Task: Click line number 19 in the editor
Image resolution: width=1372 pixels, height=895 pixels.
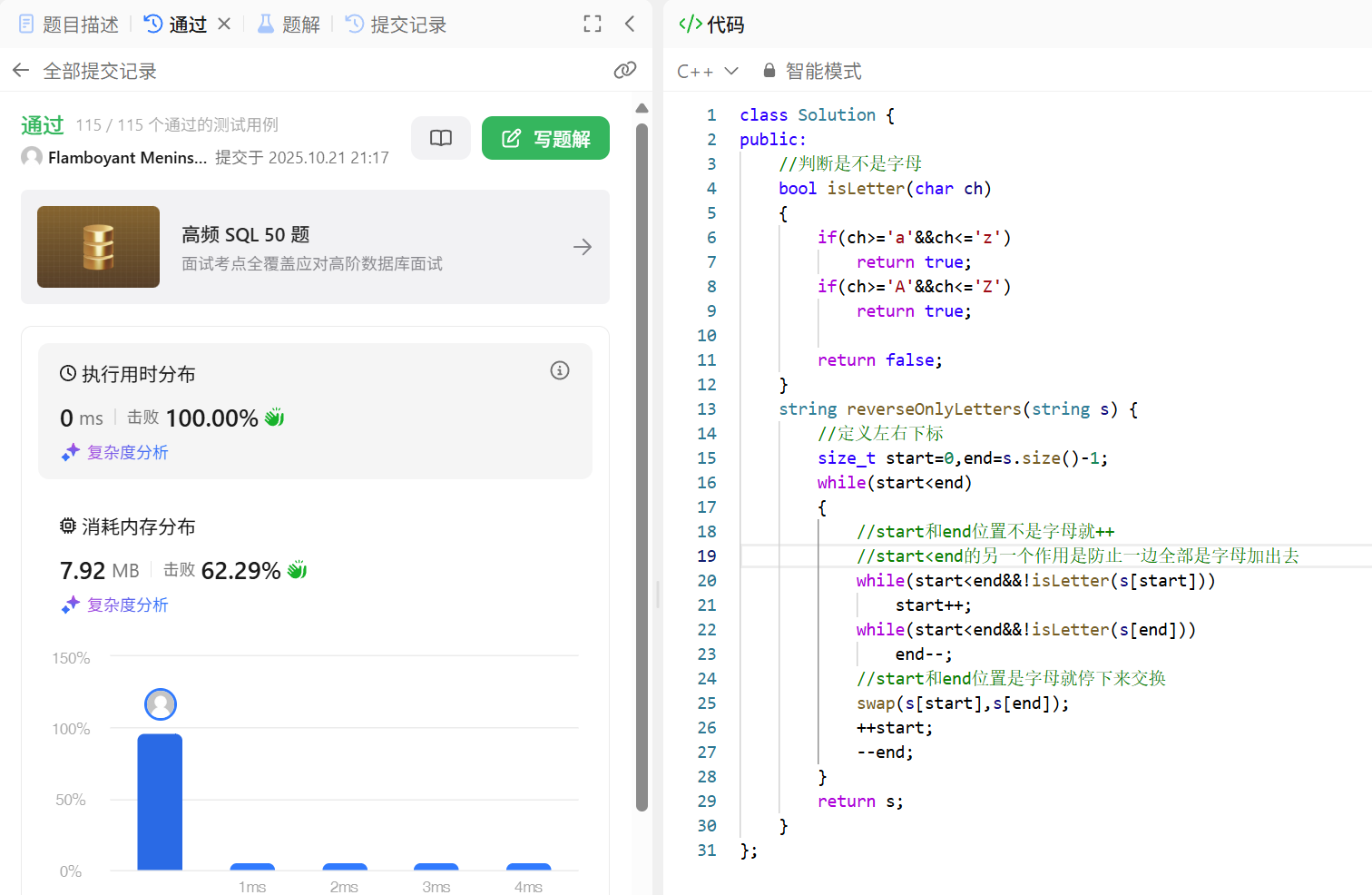Action: pyautogui.click(x=707, y=556)
